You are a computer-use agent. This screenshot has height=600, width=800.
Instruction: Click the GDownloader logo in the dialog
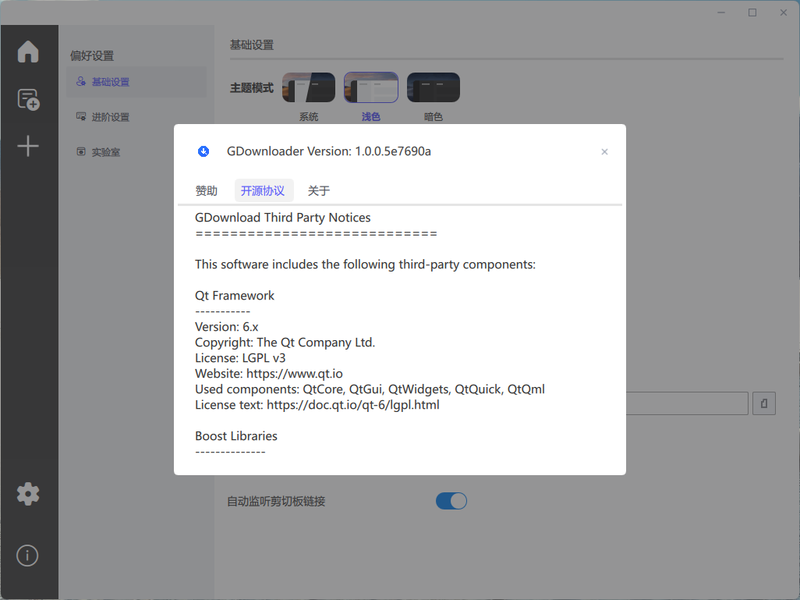click(x=204, y=151)
